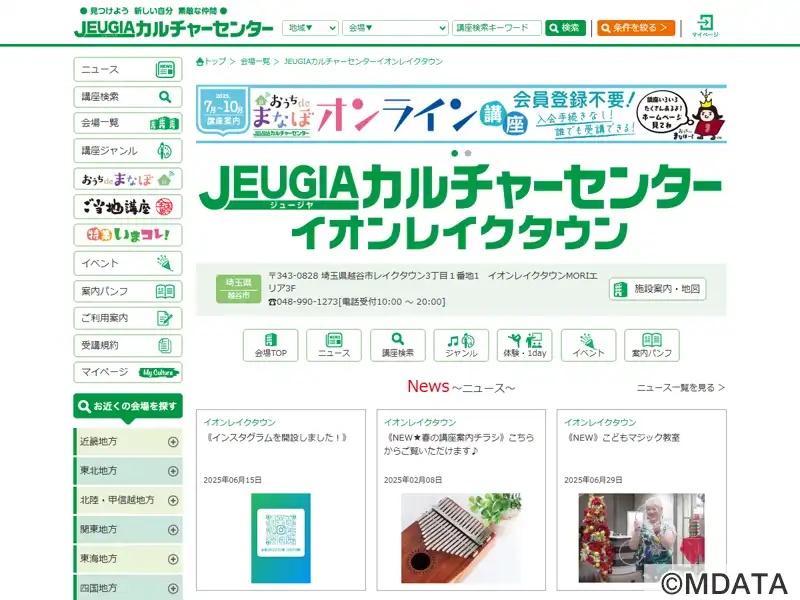The width and height of the screenshot is (800, 600).
Task: Click the JEUGIAカルチャーセンター header logo
Action: pyautogui.click(x=173, y=28)
